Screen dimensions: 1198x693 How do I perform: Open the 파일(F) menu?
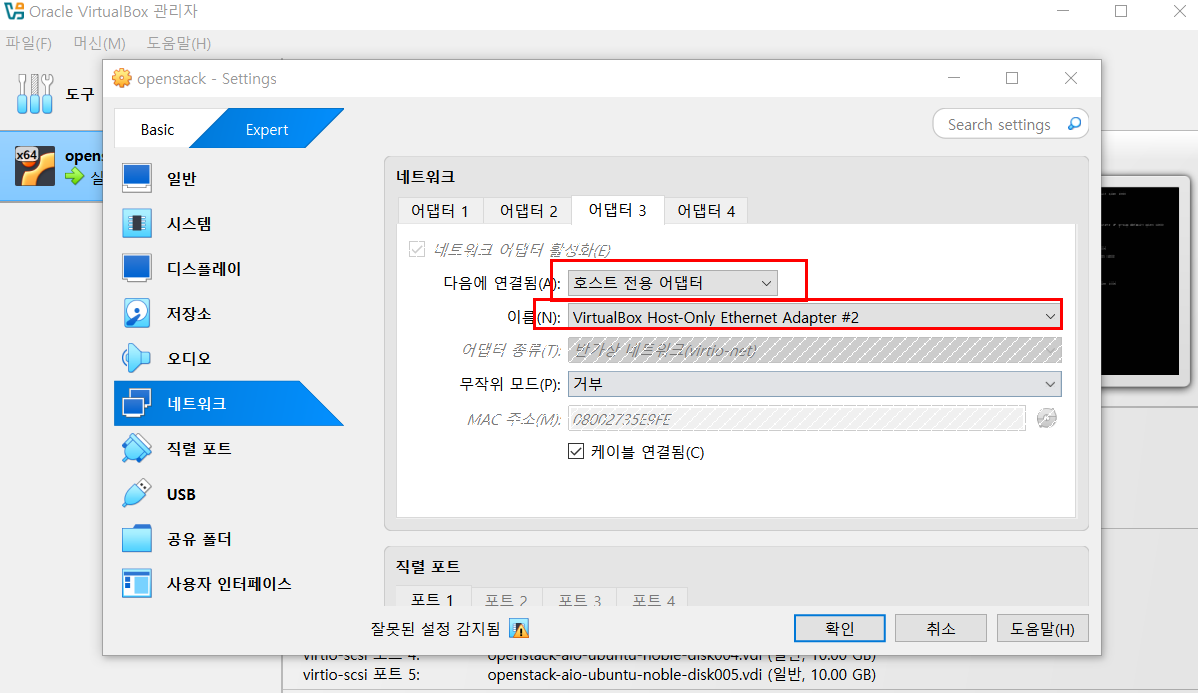click(28, 43)
